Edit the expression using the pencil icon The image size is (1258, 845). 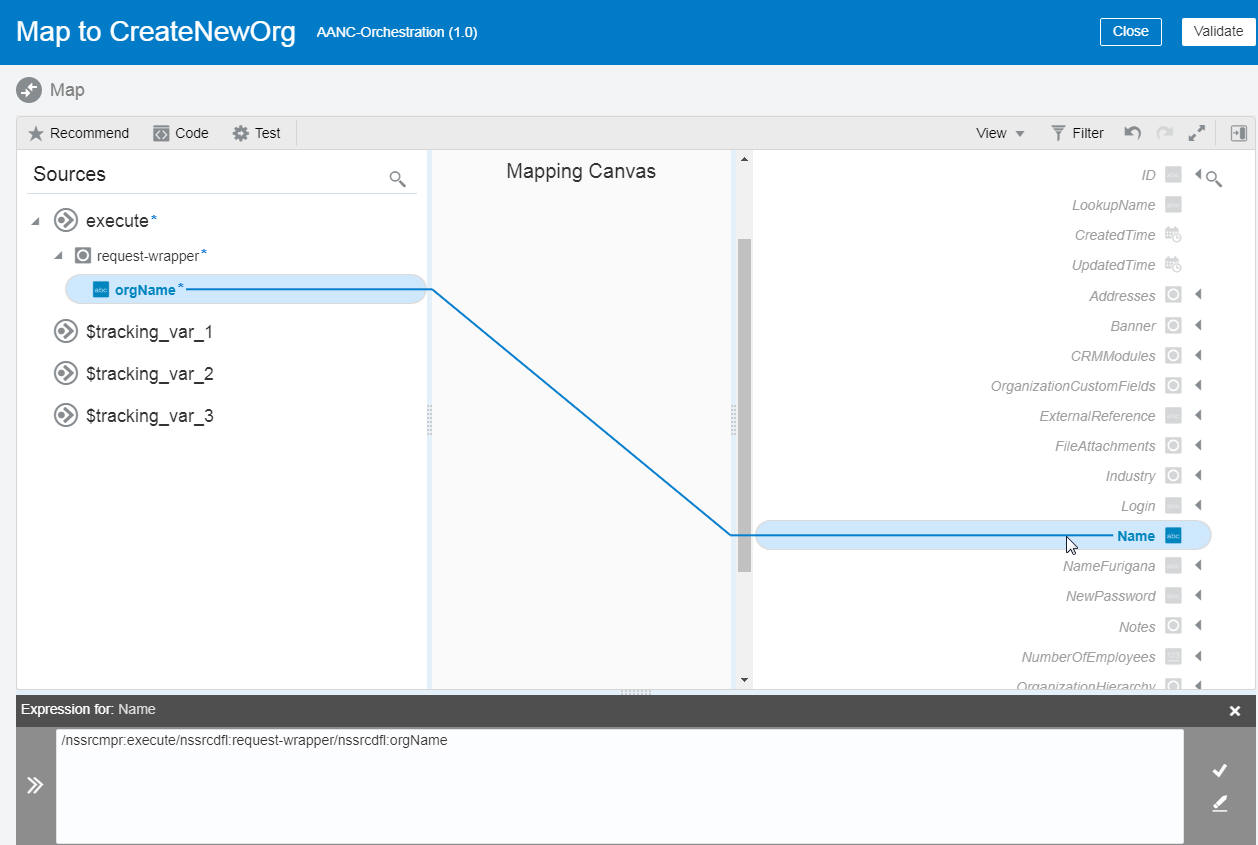1220,803
